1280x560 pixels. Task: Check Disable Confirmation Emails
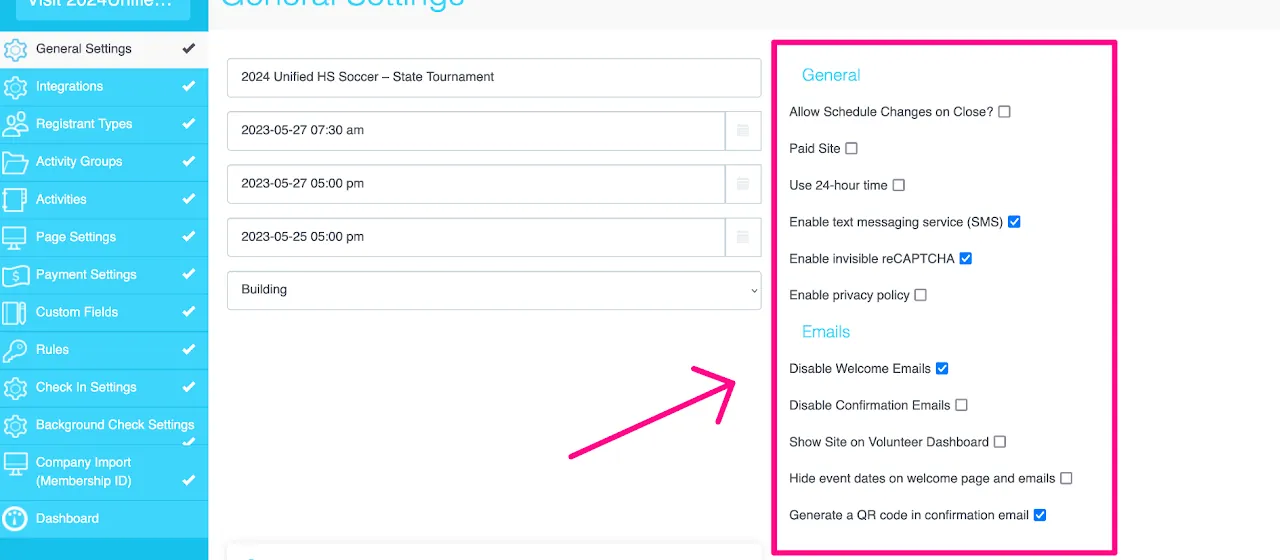(961, 405)
